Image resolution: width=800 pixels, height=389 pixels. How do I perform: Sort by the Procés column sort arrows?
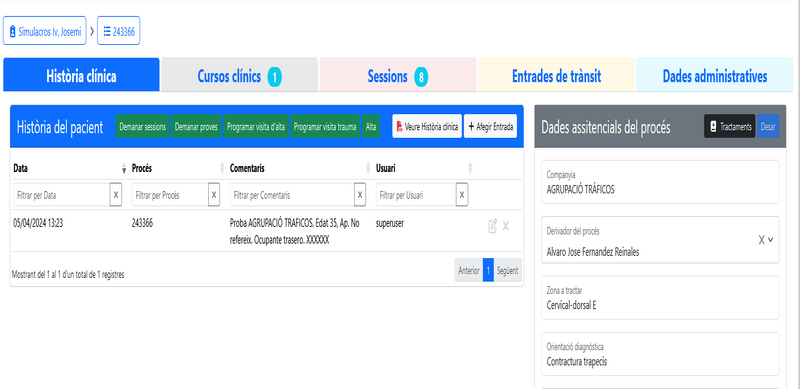tap(222, 168)
